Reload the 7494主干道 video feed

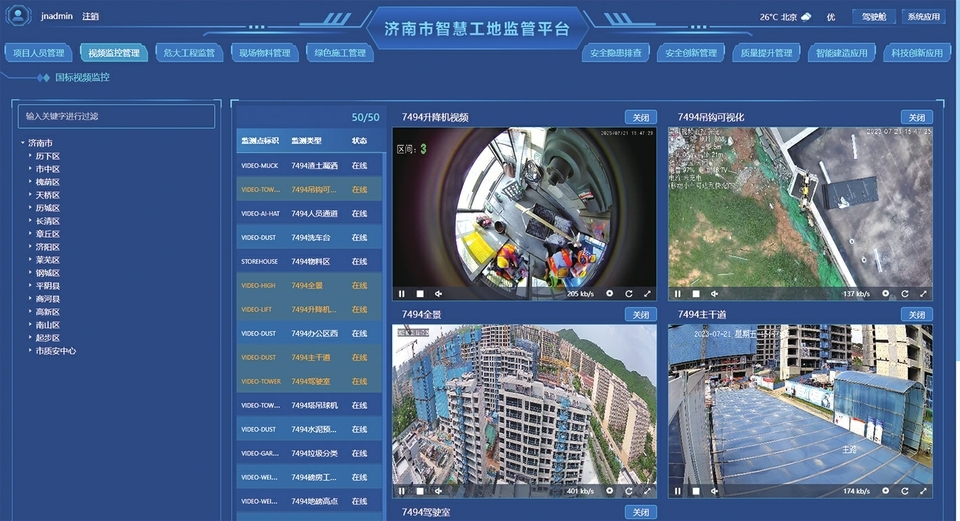click(905, 491)
